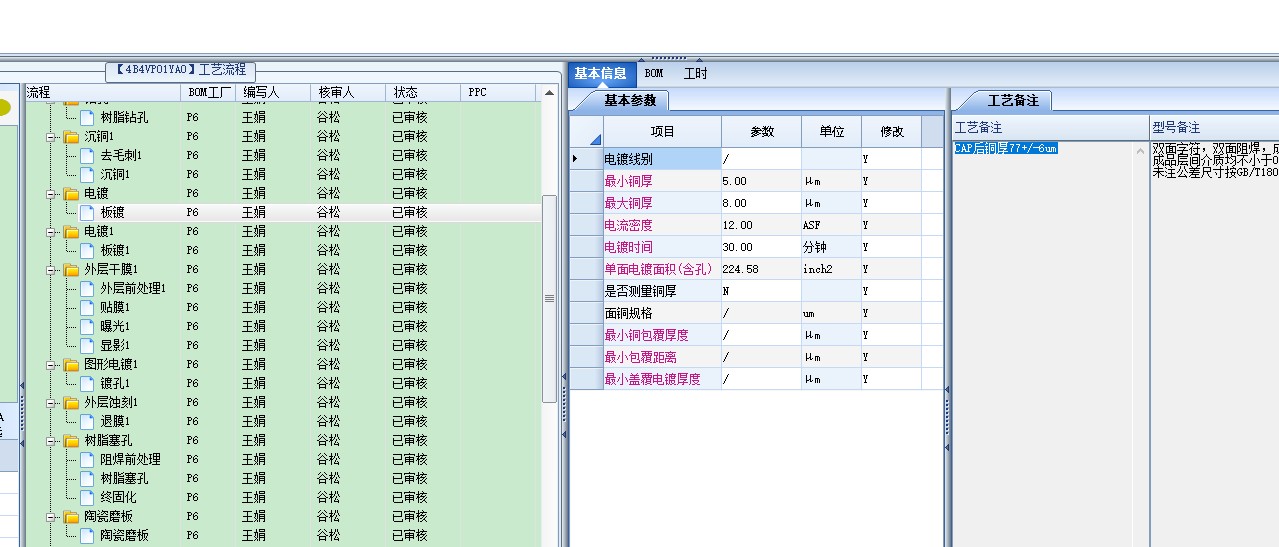Click the document icon beside 阻焊前处理
The height and width of the screenshot is (547, 1279).
(x=87, y=459)
